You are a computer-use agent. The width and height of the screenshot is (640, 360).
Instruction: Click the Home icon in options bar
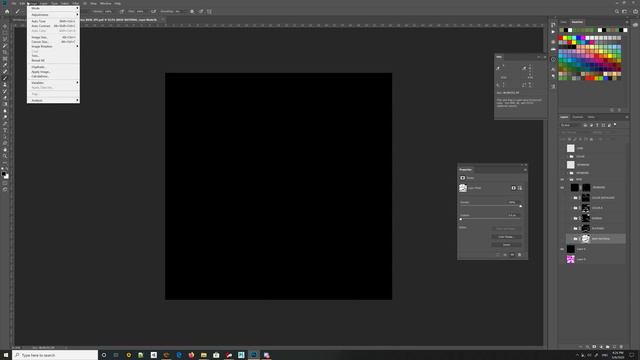(7, 11)
